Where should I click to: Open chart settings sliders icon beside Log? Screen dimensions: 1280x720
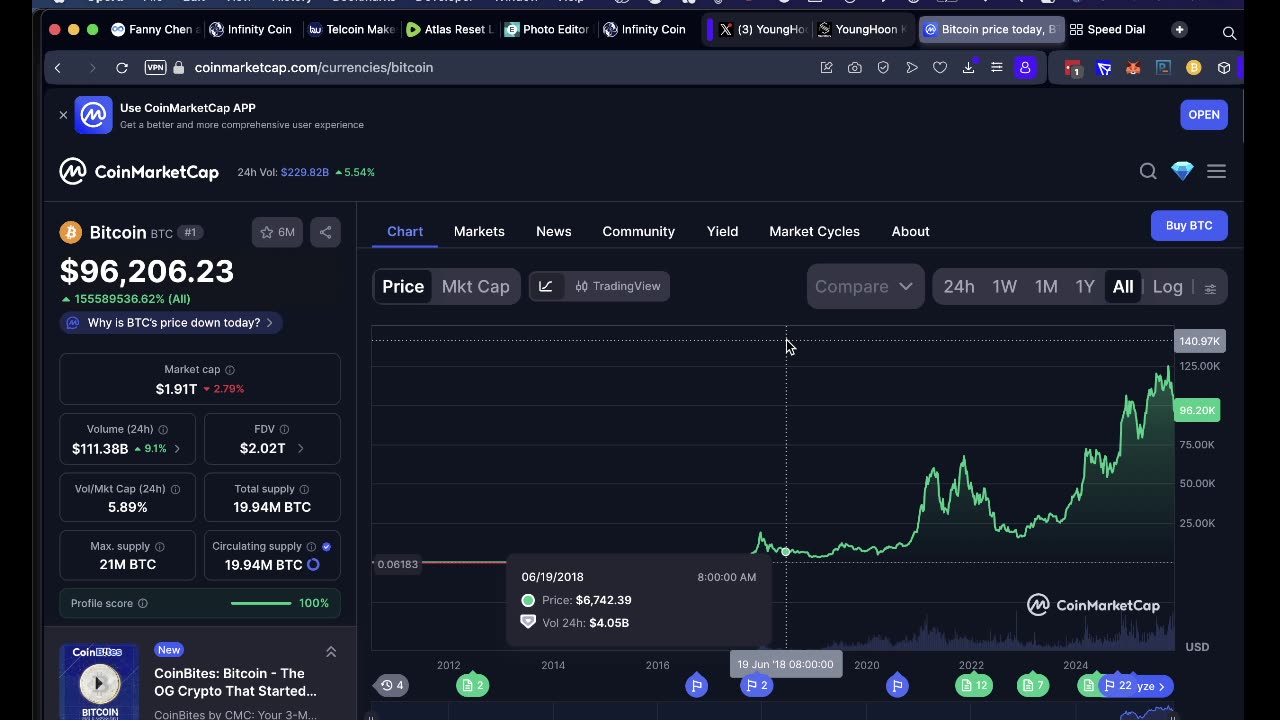coord(1210,288)
